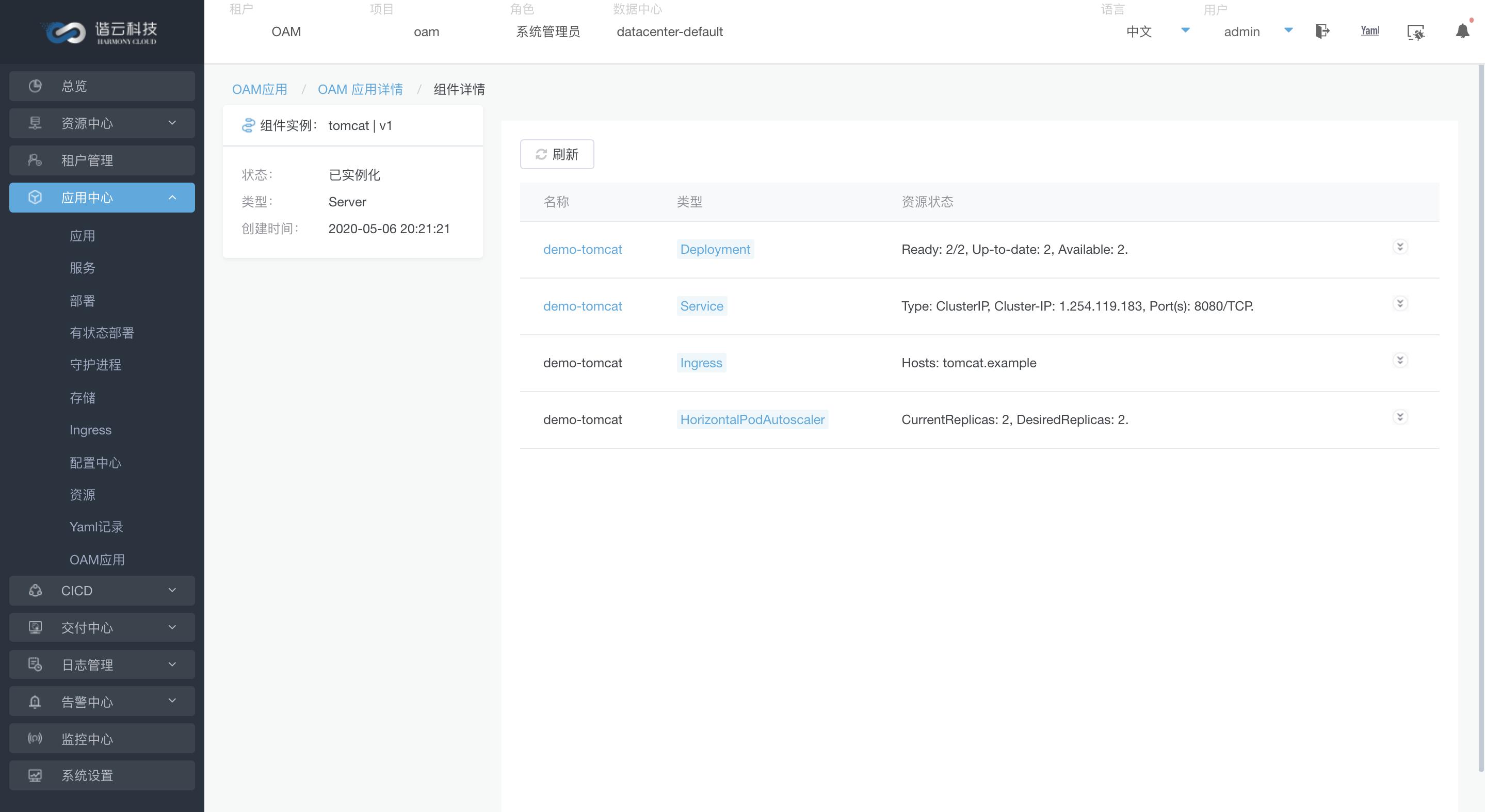This screenshot has height=812, width=1485.
Task: Click the Service type tag
Action: click(x=702, y=306)
